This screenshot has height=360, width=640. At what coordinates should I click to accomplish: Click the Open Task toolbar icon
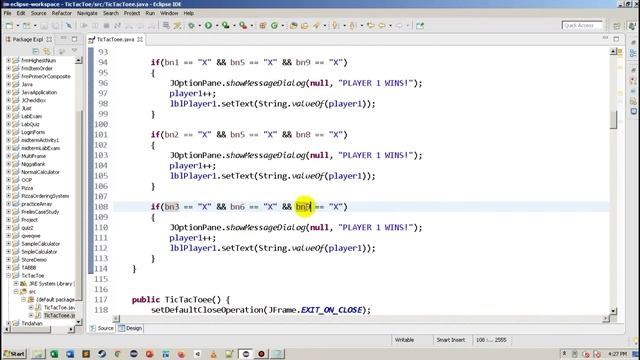[x=304, y=26]
